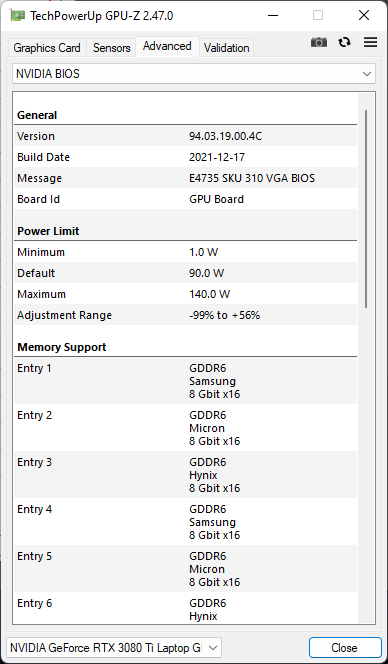This screenshot has height=664, width=388.
Task: Select the BIOS Version row
Action: (x=186, y=136)
